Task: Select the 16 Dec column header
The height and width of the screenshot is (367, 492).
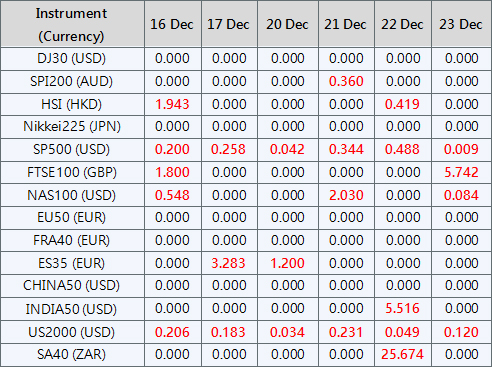Action: tap(172, 24)
